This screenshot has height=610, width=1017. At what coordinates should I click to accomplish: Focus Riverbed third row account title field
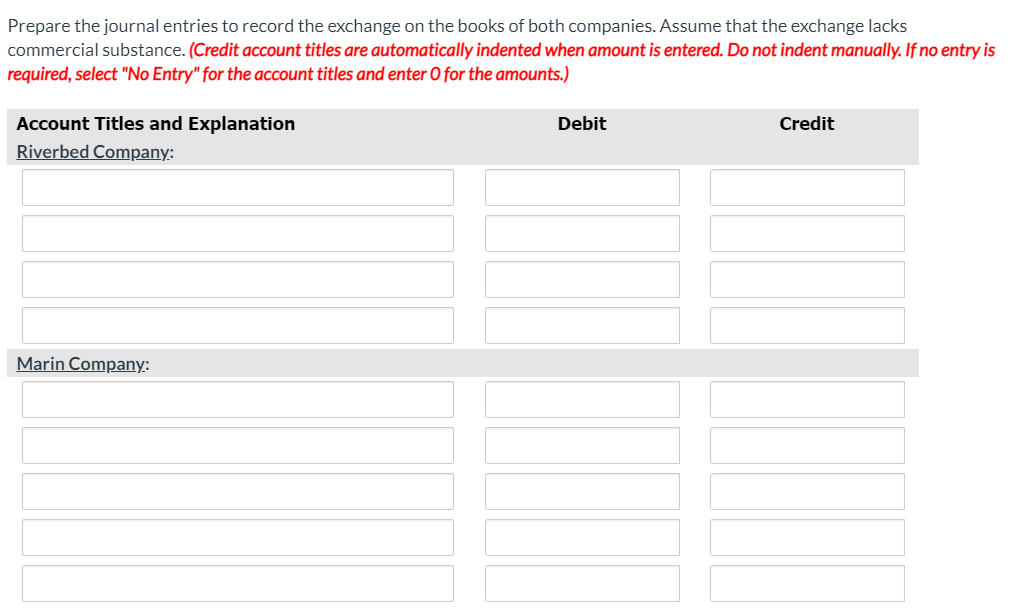tap(237, 280)
